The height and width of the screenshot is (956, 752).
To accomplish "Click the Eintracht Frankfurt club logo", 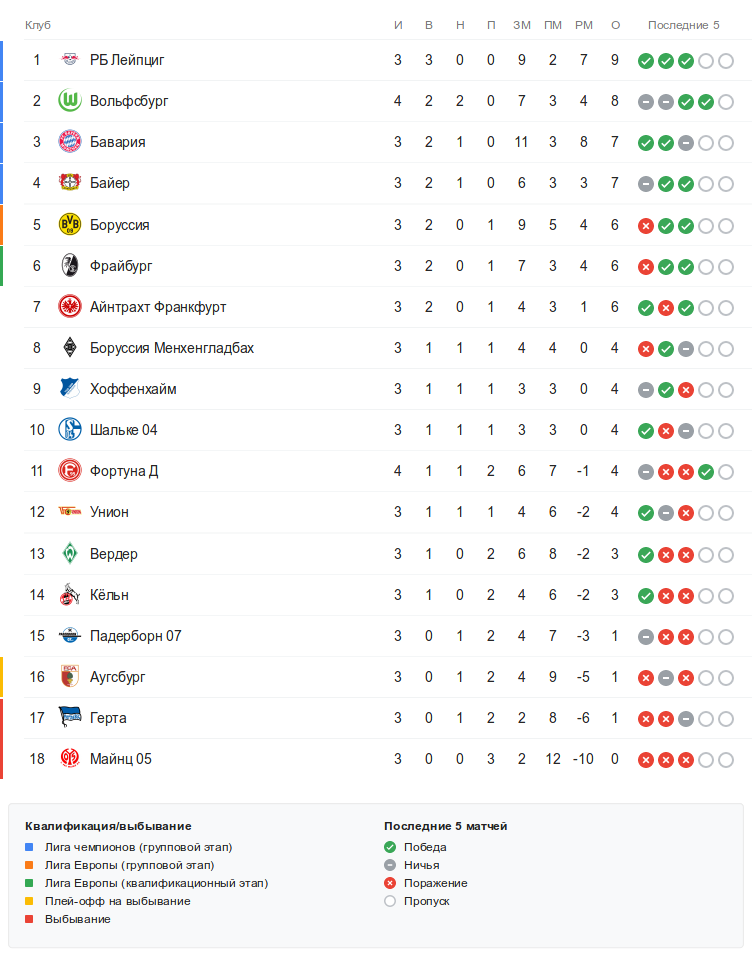I will click(x=69, y=307).
